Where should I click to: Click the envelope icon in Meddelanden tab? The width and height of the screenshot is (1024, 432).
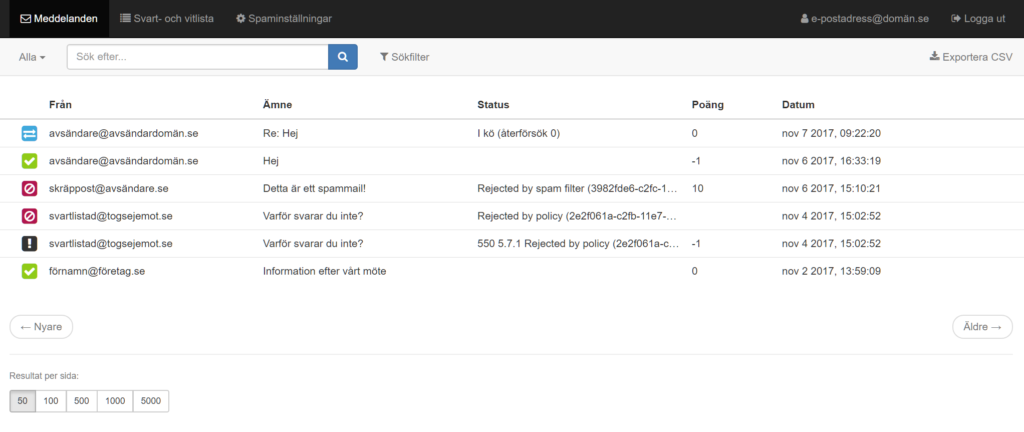pos(25,19)
